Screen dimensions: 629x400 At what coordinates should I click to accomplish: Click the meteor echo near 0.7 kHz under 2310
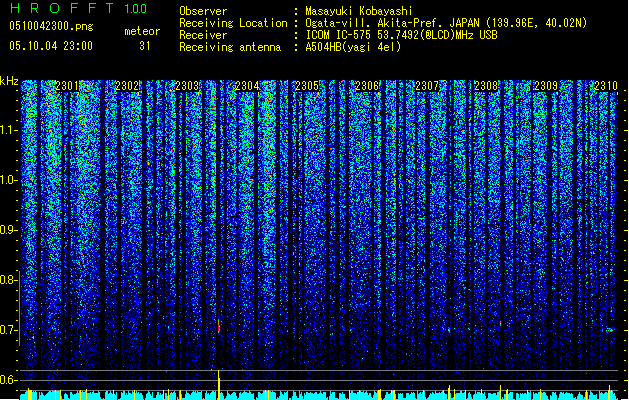(610, 330)
